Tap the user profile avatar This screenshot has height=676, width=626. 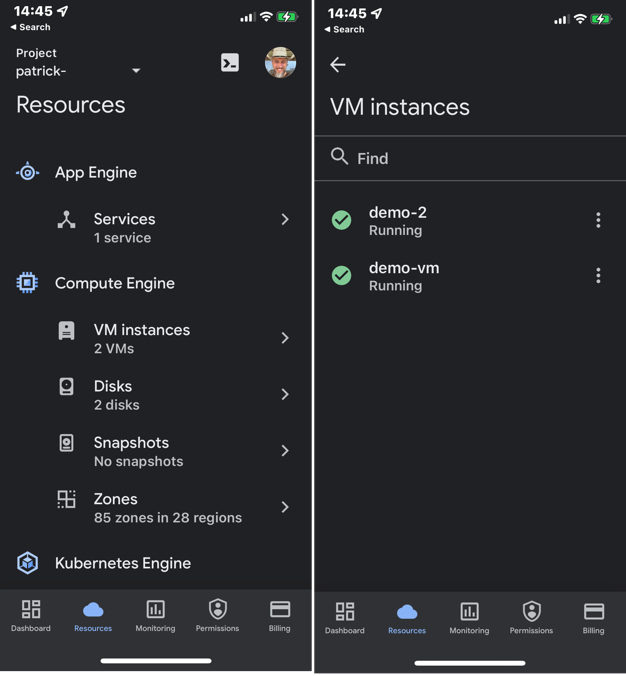point(280,63)
